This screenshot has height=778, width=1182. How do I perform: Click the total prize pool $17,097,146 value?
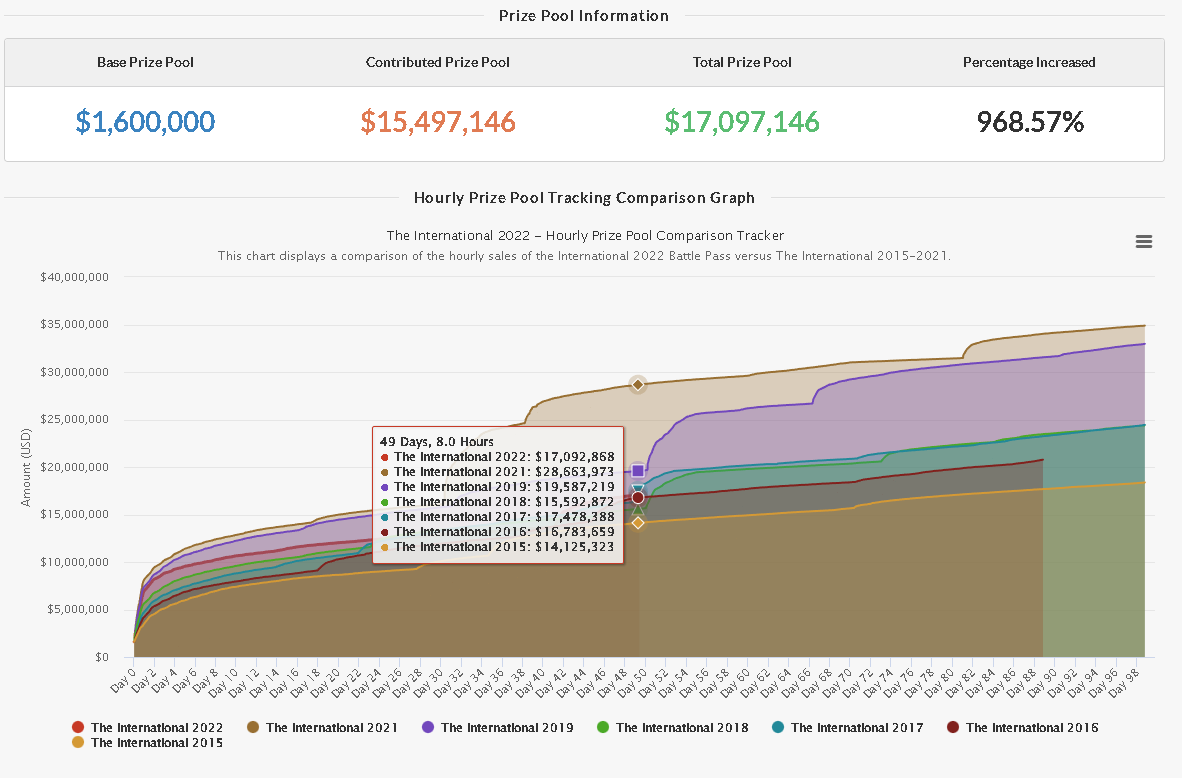742,121
